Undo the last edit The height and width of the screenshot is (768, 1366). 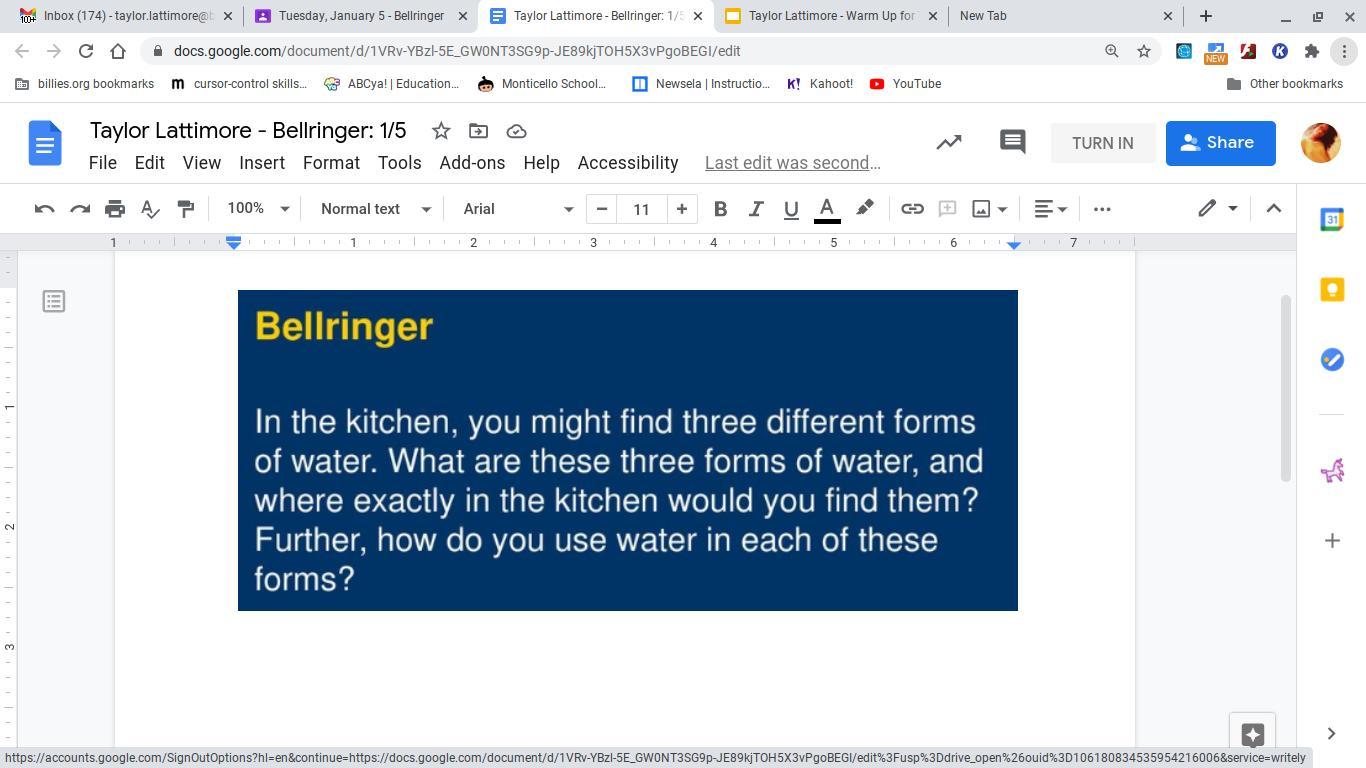point(44,209)
